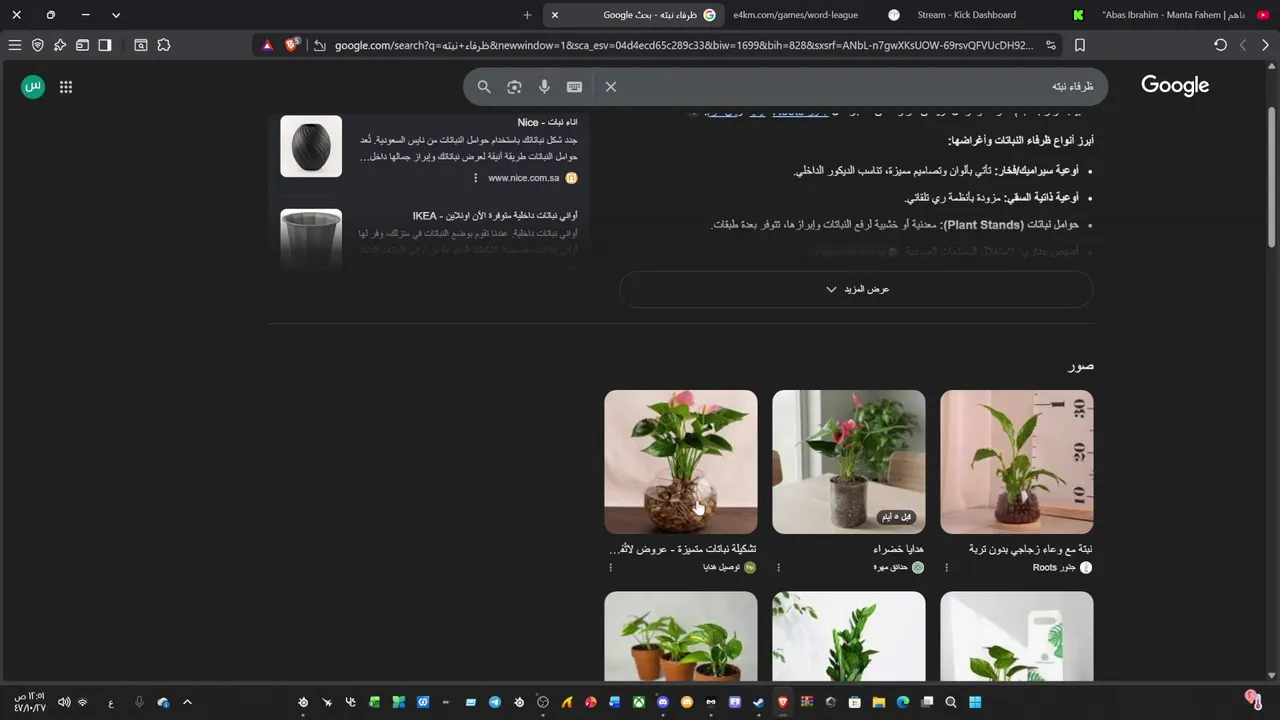Image resolution: width=1280 pixels, height=720 pixels.
Task: Open the Windows Start menu
Action: (x=975, y=702)
